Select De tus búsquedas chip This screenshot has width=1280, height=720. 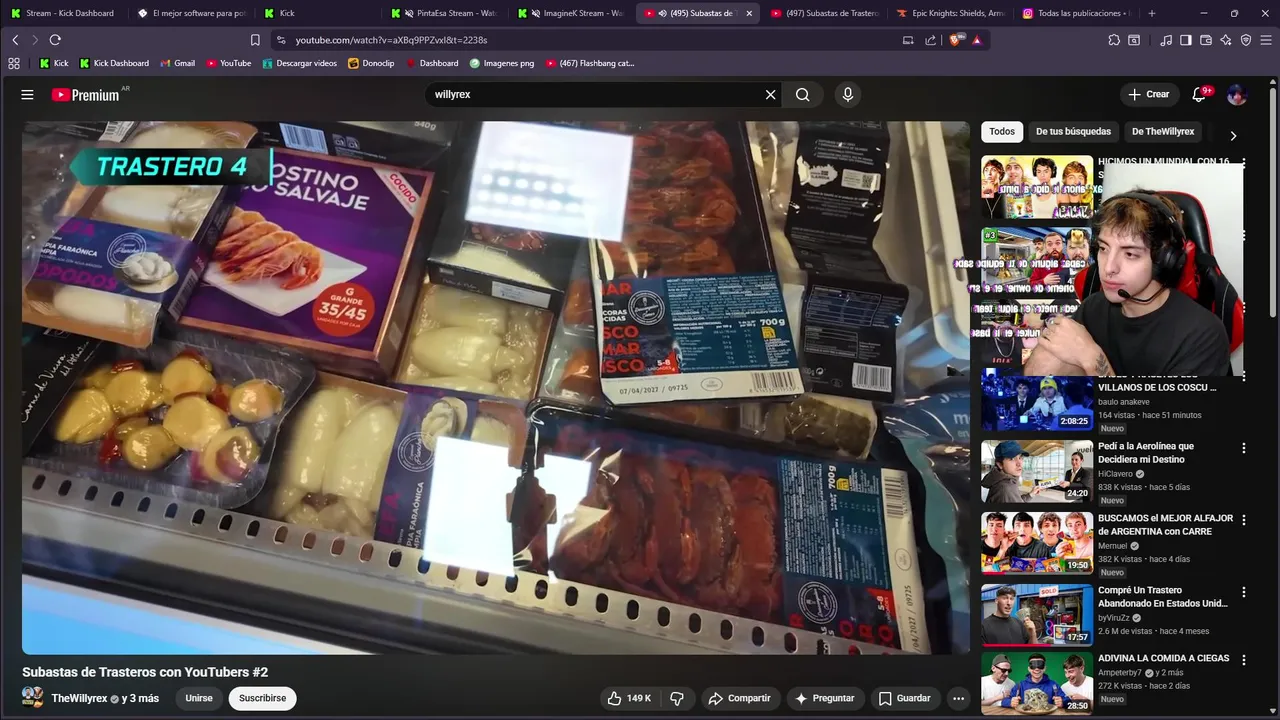(1073, 131)
